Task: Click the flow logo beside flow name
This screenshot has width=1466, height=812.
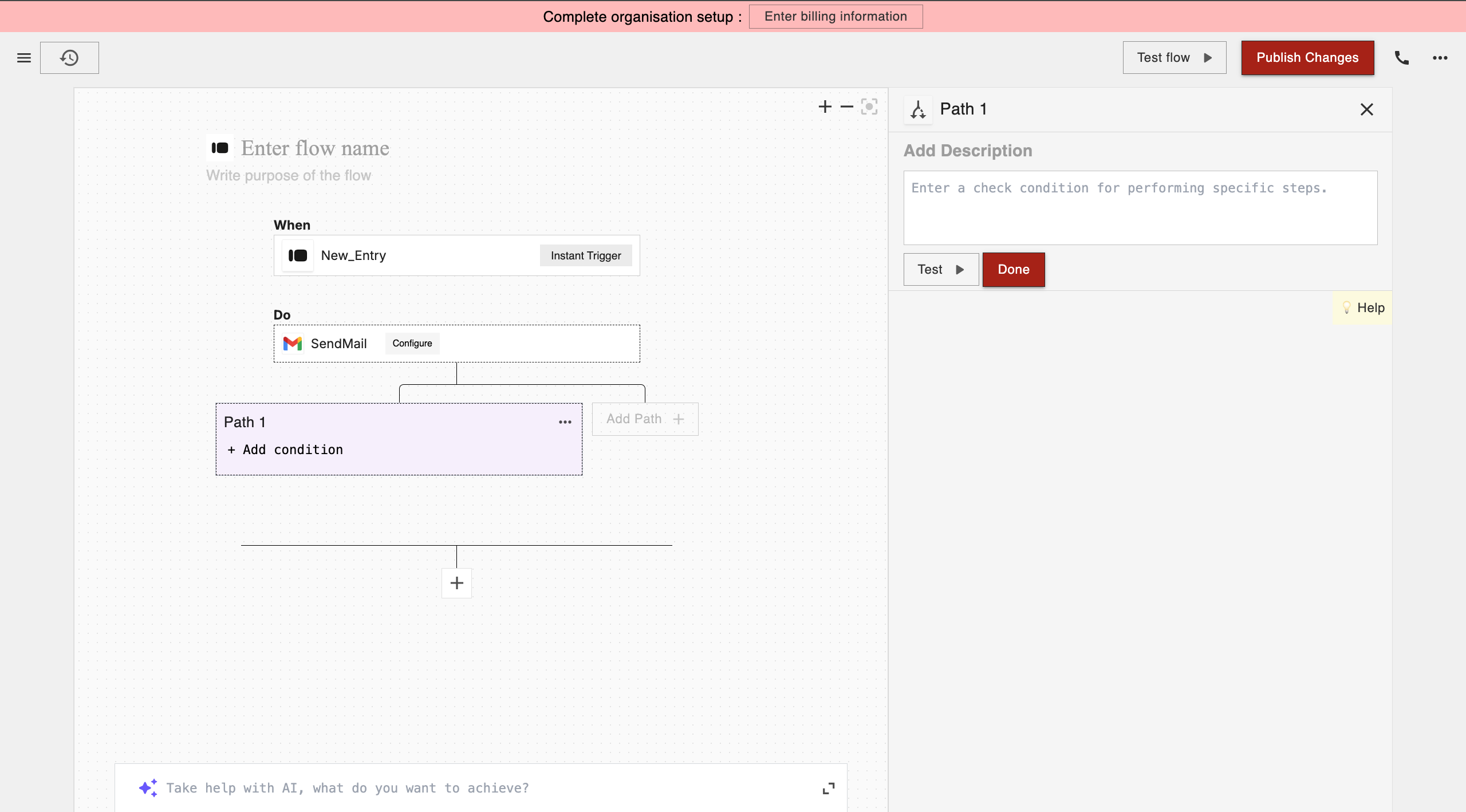Action: click(220, 148)
